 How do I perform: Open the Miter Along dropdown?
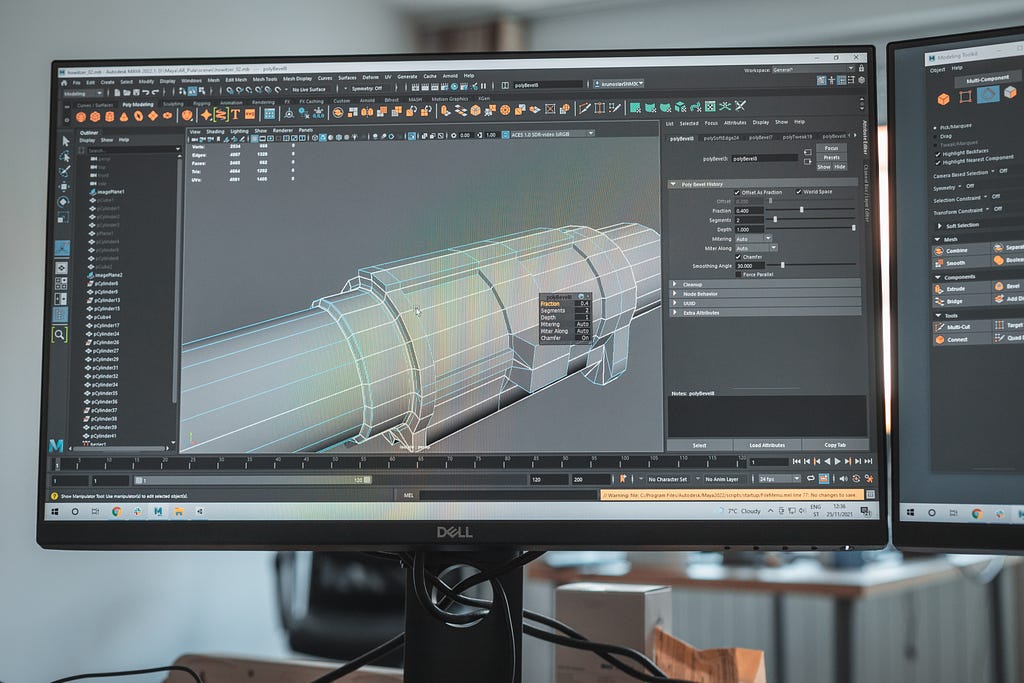point(756,248)
